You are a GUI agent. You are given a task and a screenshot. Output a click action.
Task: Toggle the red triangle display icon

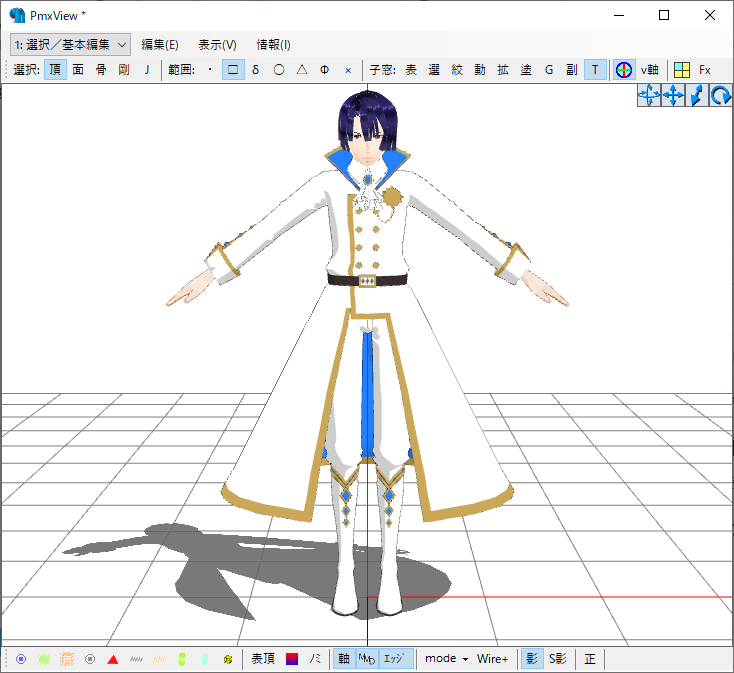[113, 659]
